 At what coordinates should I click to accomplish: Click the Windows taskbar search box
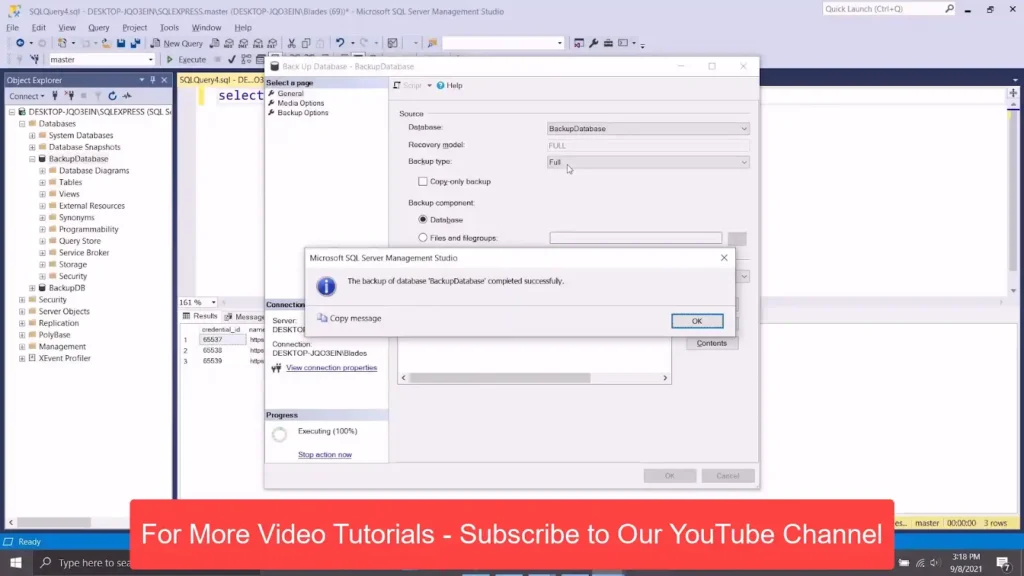[x=82, y=562]
